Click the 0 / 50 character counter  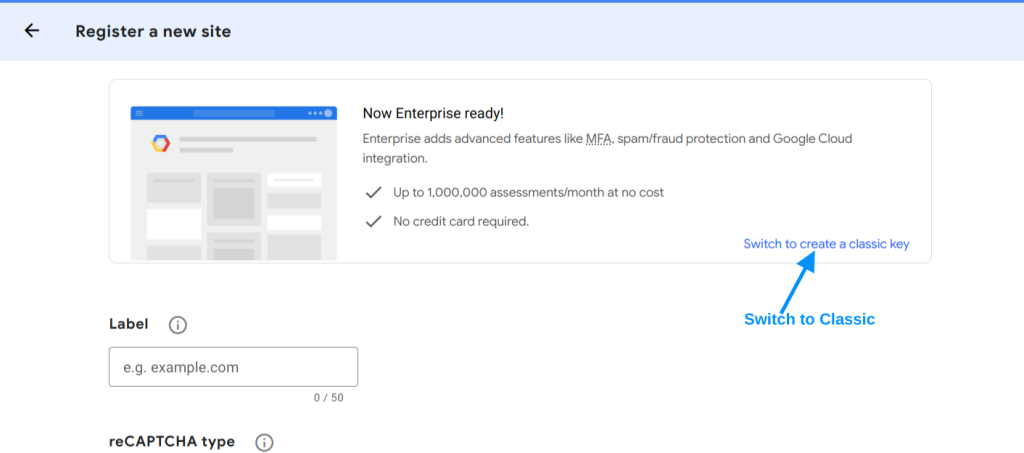(x=328, y=398)
